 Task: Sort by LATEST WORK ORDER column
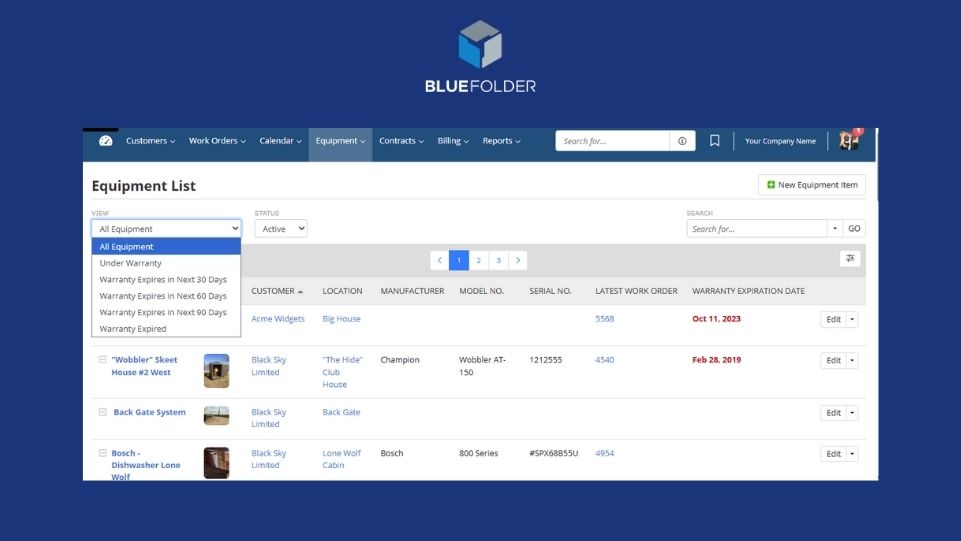(x=636, y=291)
